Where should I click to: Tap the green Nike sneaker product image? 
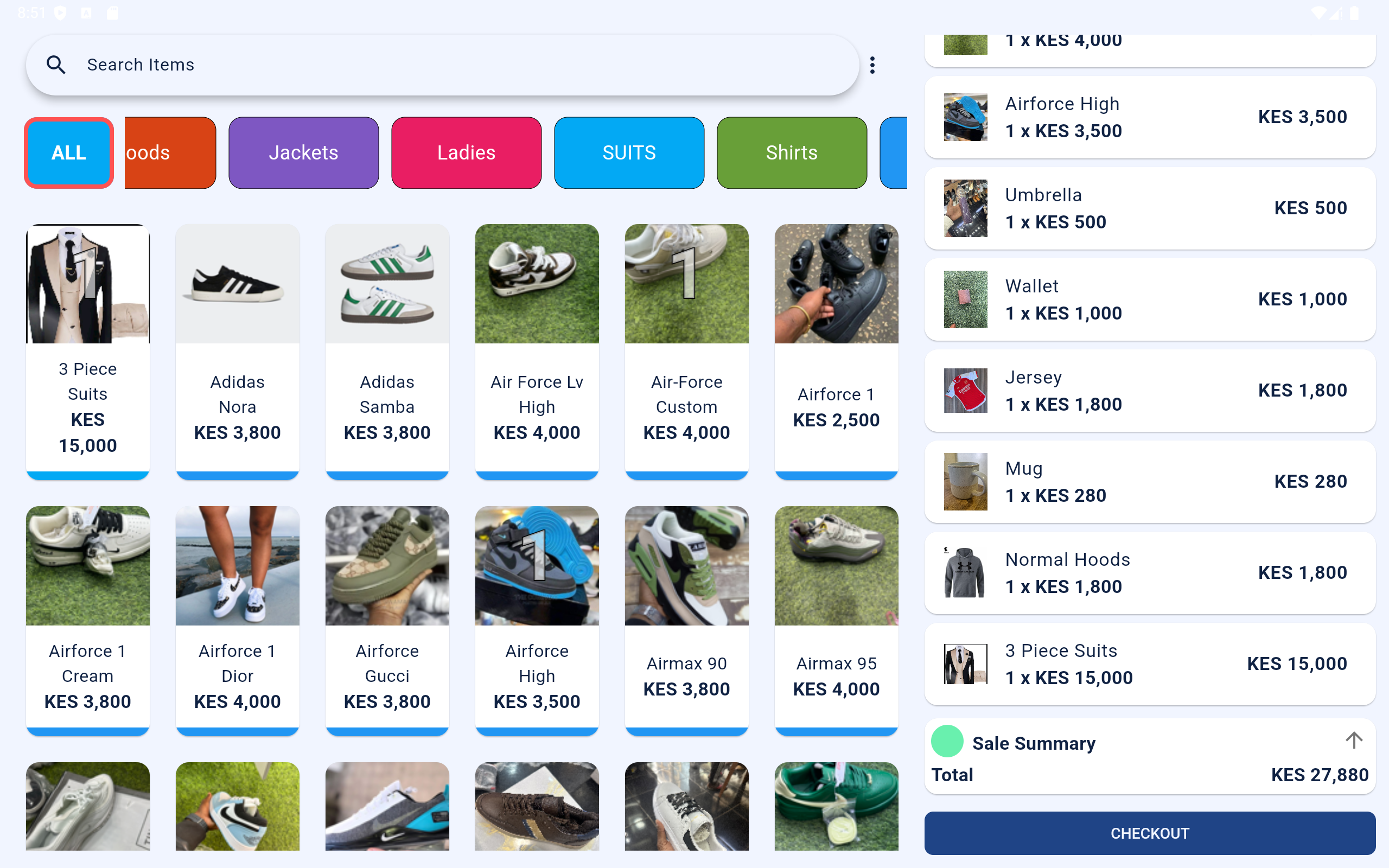coord(836,806)
